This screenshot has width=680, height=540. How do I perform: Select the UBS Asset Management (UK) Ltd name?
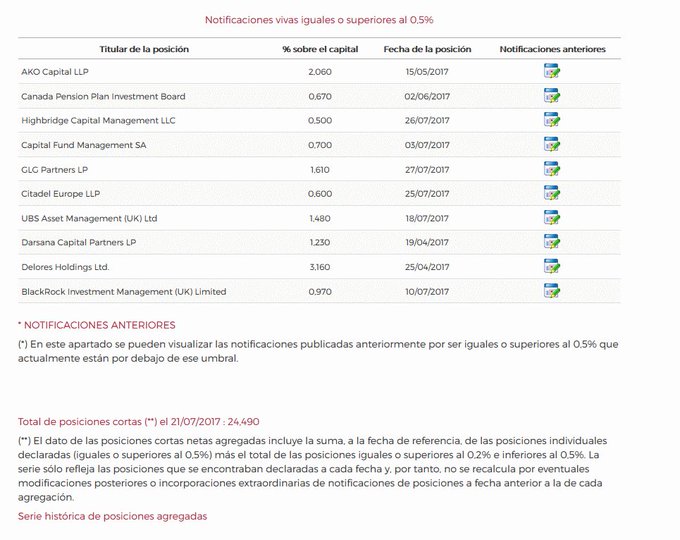tap(89, 218)
